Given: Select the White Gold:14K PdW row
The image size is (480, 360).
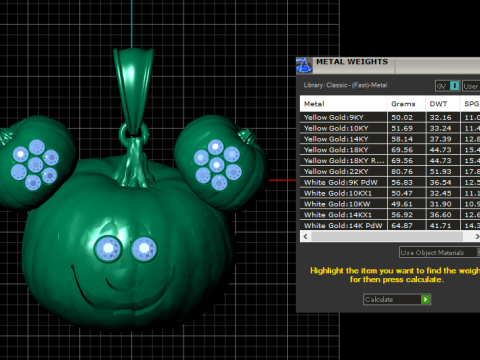Looking at the screenshot, I should click(390, 225).
